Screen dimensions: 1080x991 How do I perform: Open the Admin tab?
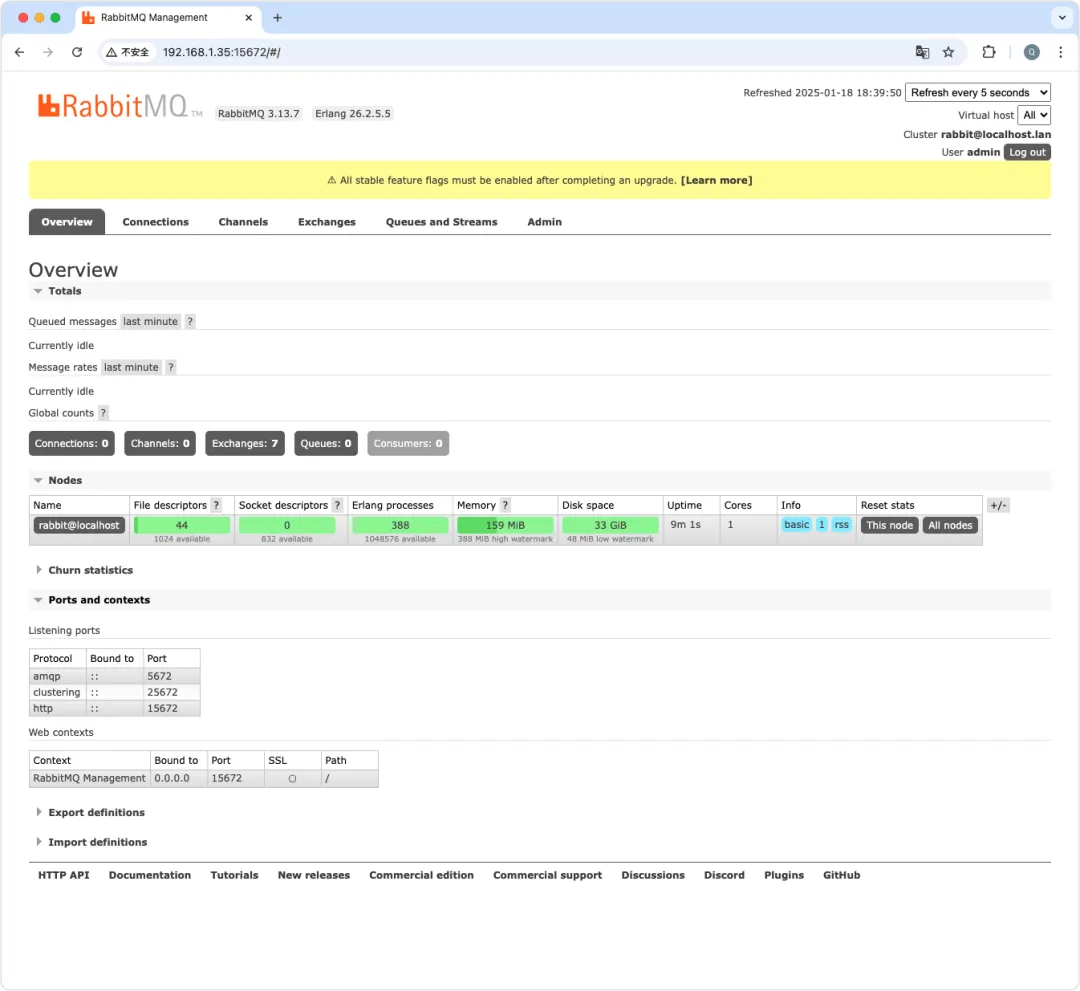pos(544,222)
